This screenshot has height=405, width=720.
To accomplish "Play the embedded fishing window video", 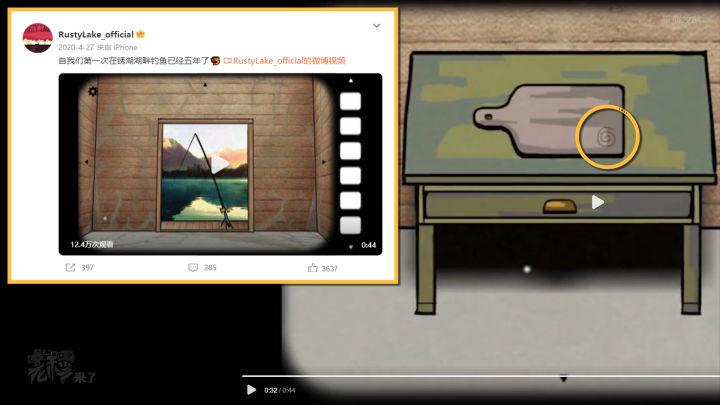I will (x=218, y=164).
